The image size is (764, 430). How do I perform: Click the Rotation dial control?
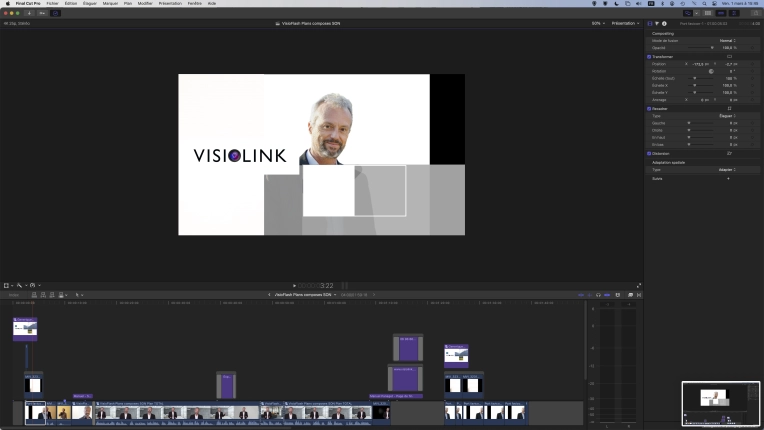(711, 71)
